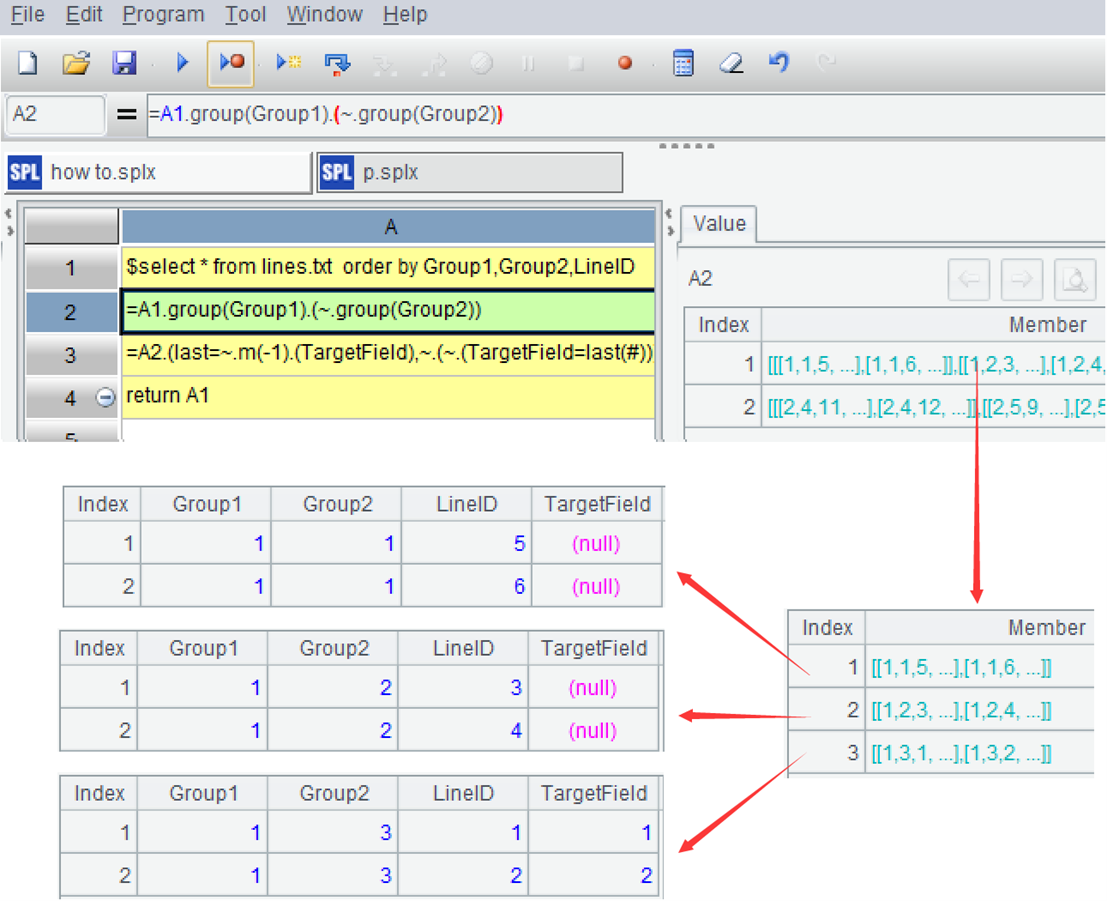Viewport: 1107px width, 901px height.
Task: Select cell A3 containing the A2.(last= formula
Action: click(388, 354)
